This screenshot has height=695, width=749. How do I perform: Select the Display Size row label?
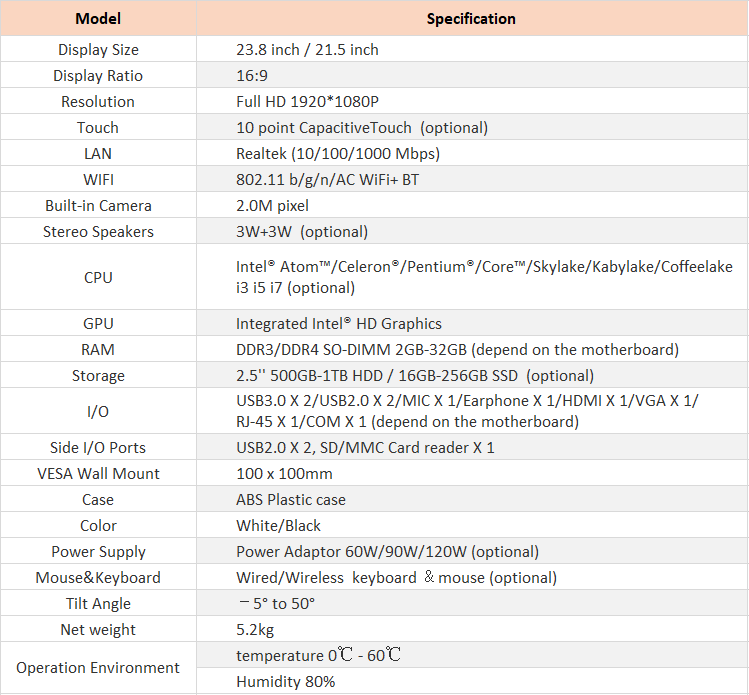(98, 50)
